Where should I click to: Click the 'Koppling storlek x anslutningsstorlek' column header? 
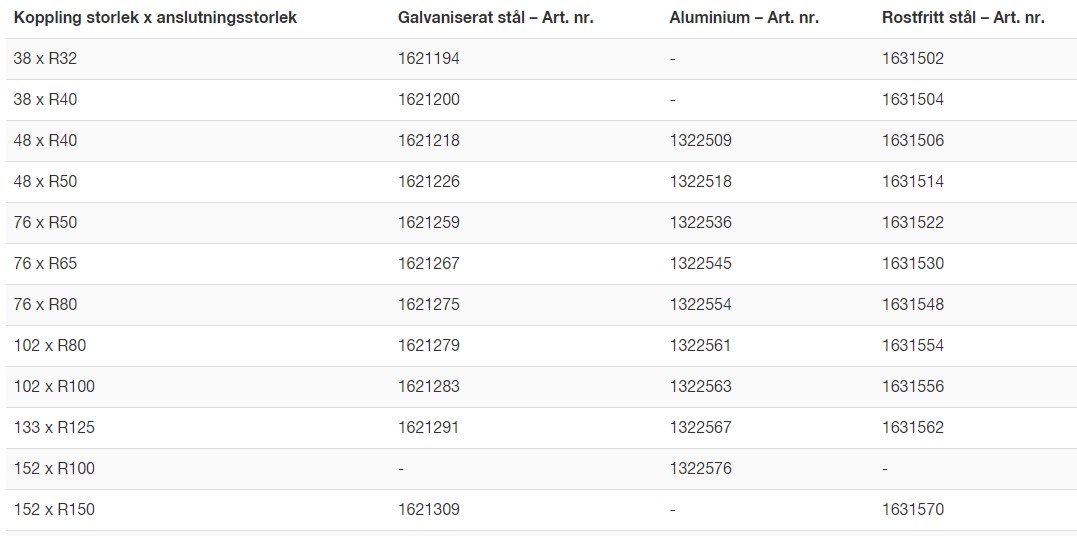155,18
